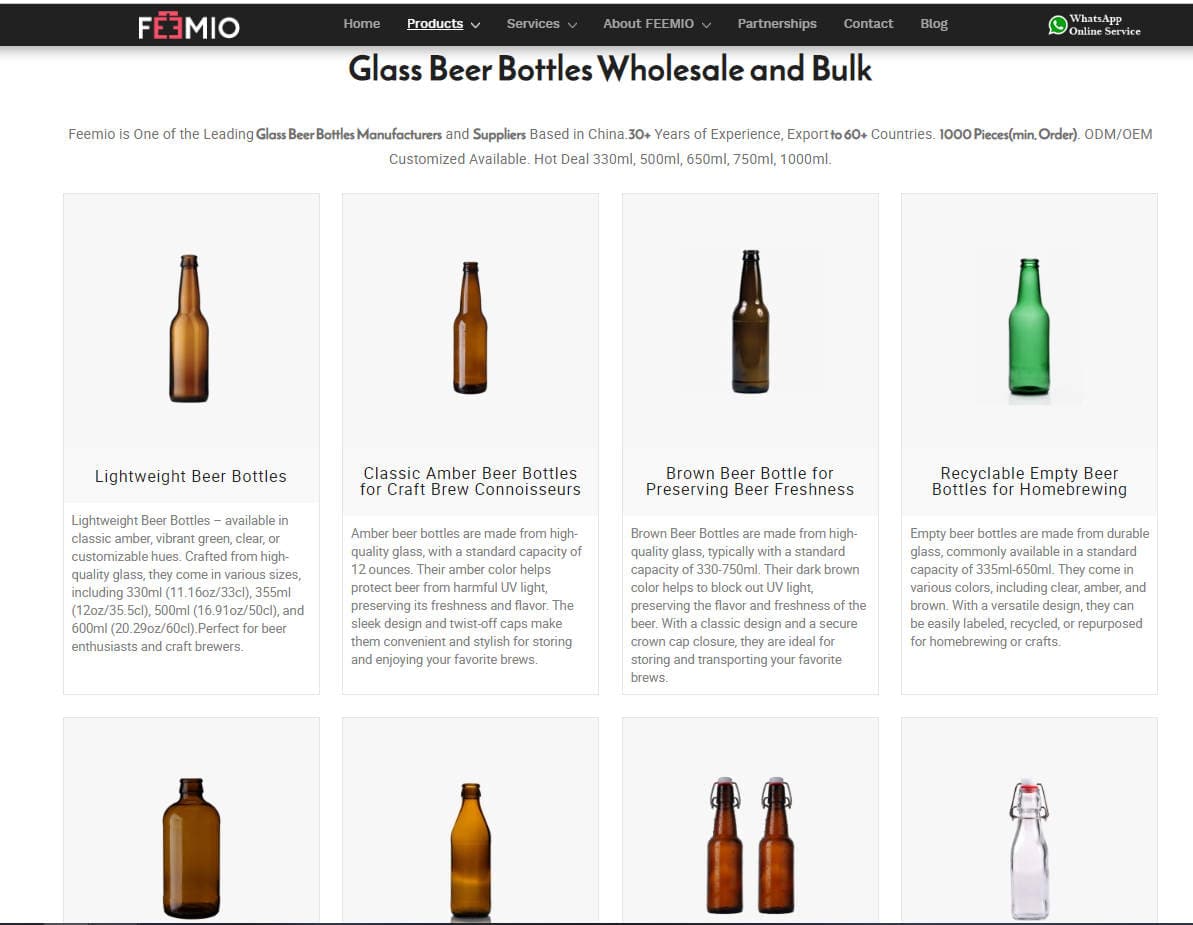
Task: Click the Lightweight amber bottle image
Action: 189,328
